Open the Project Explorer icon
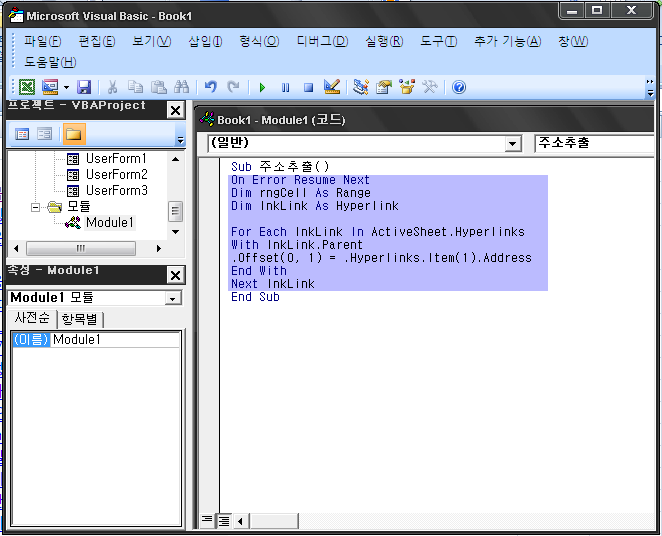This screenshot has height=536, width=662. [361, 87]
